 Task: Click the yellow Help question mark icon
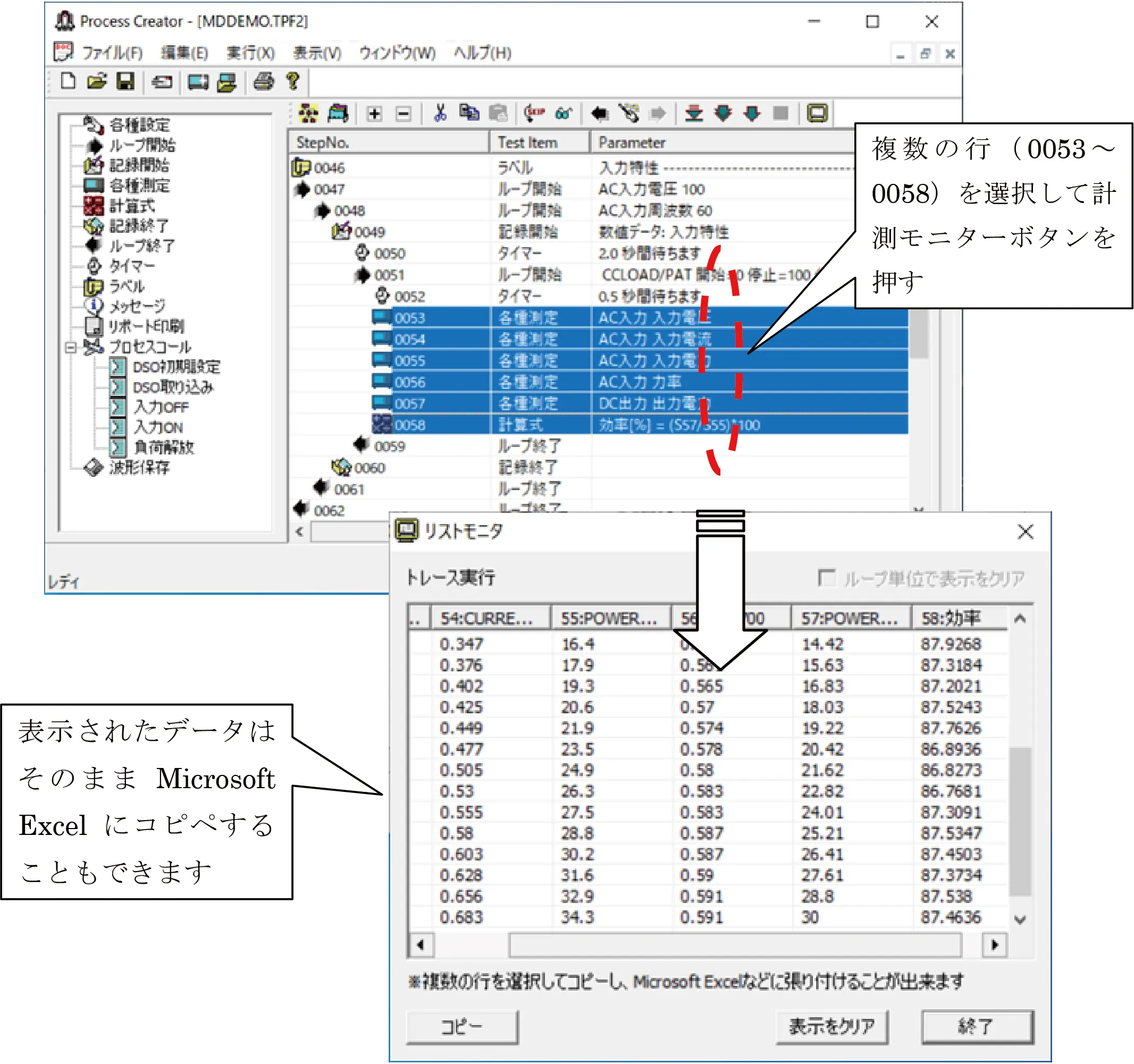pos(292,81)
